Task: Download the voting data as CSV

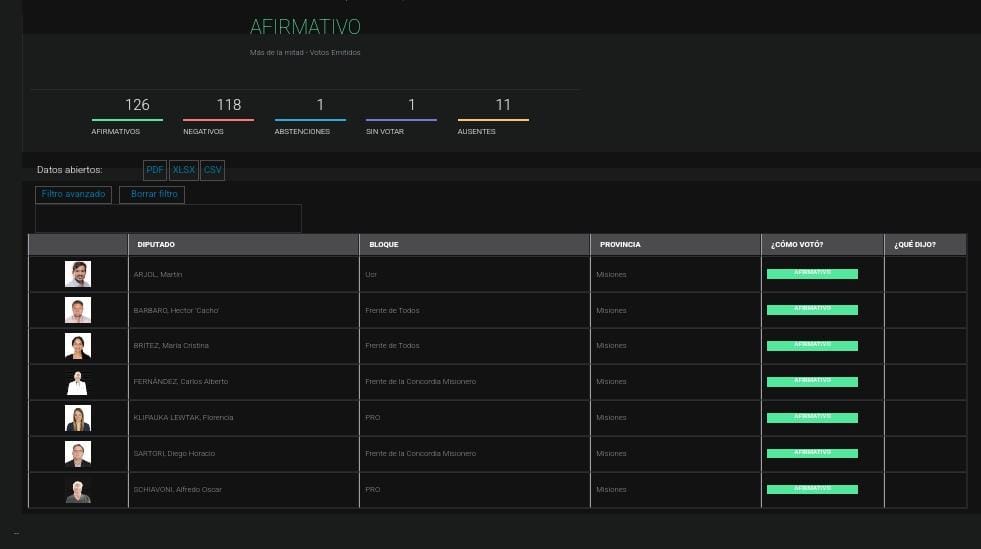Action: point(212,170)
